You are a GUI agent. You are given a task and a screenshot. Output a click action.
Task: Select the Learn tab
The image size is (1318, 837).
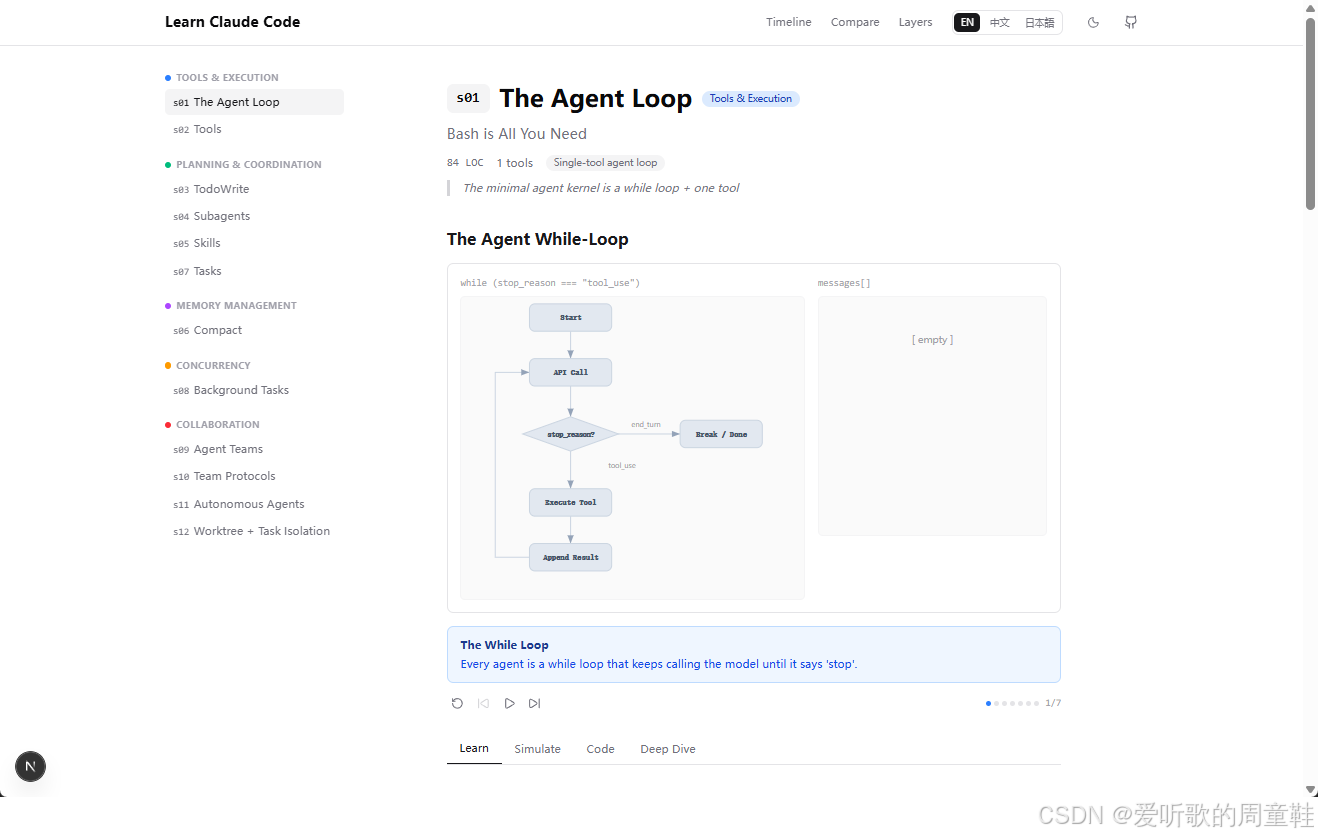click(474, 748)
